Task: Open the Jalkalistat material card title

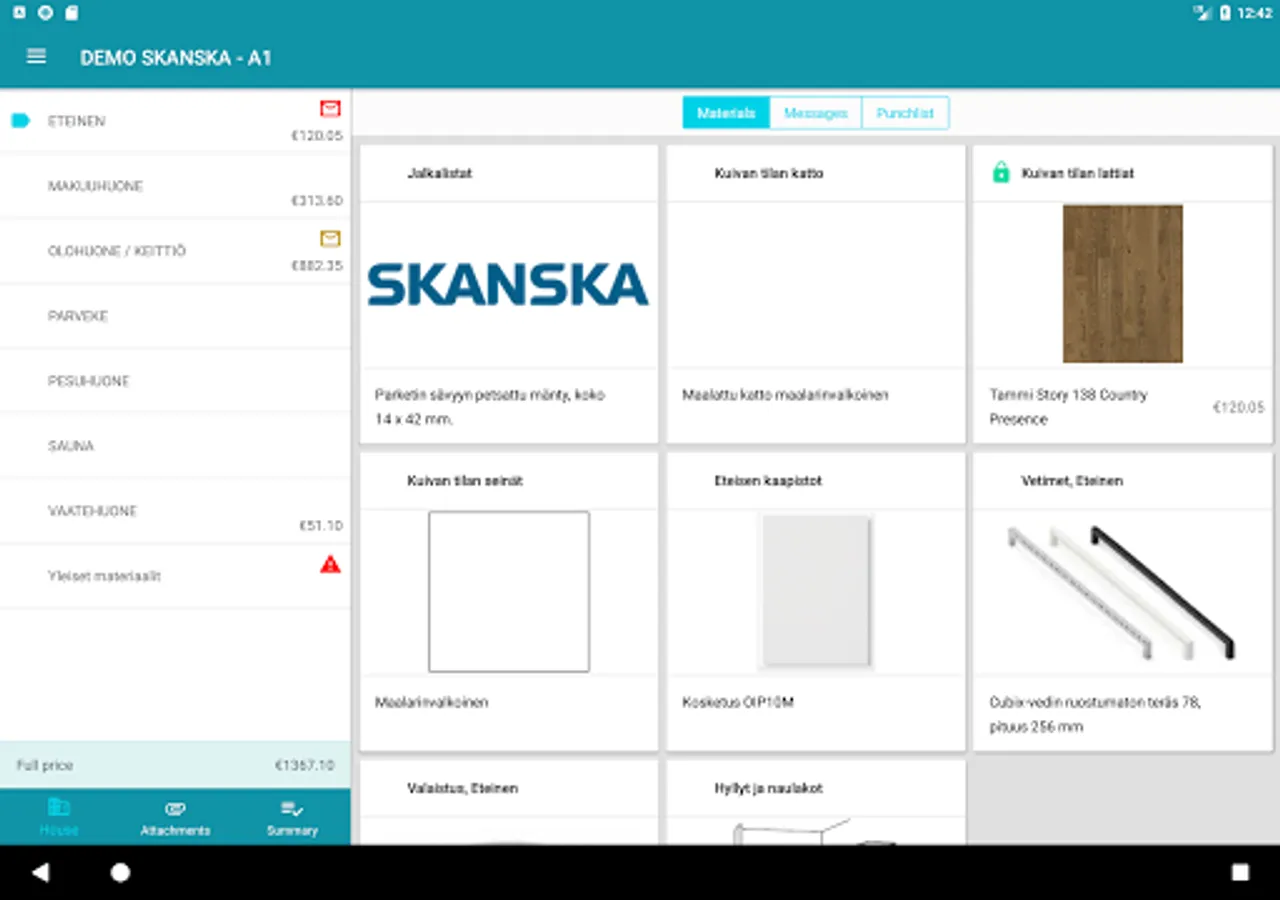Action: click(x=439, y=173)
